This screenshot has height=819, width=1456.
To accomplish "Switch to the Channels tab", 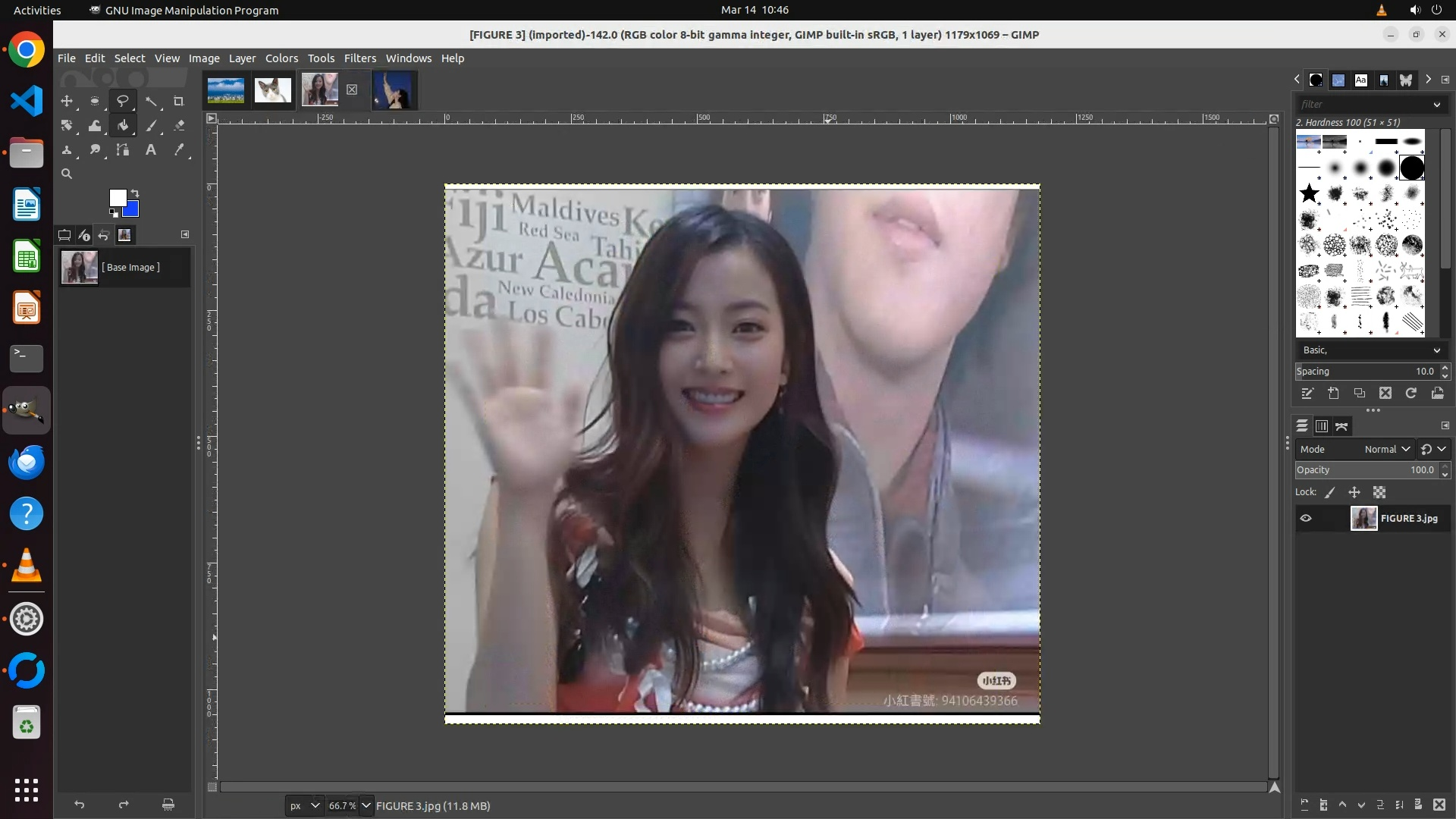I will (x=1322, y=426).
